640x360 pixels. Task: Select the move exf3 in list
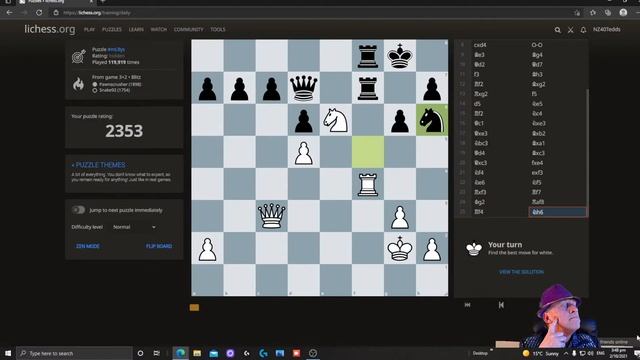[537, 173]
